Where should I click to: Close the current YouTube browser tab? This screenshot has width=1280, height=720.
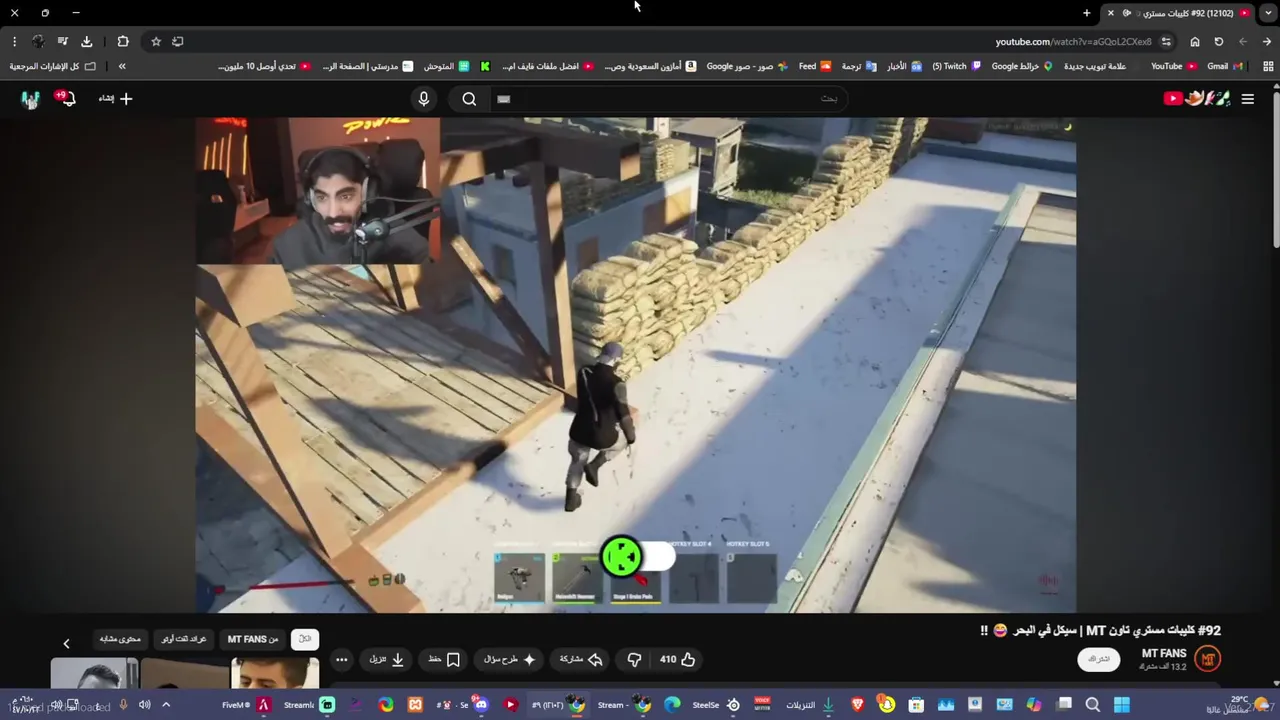(x=1110, y=13)
